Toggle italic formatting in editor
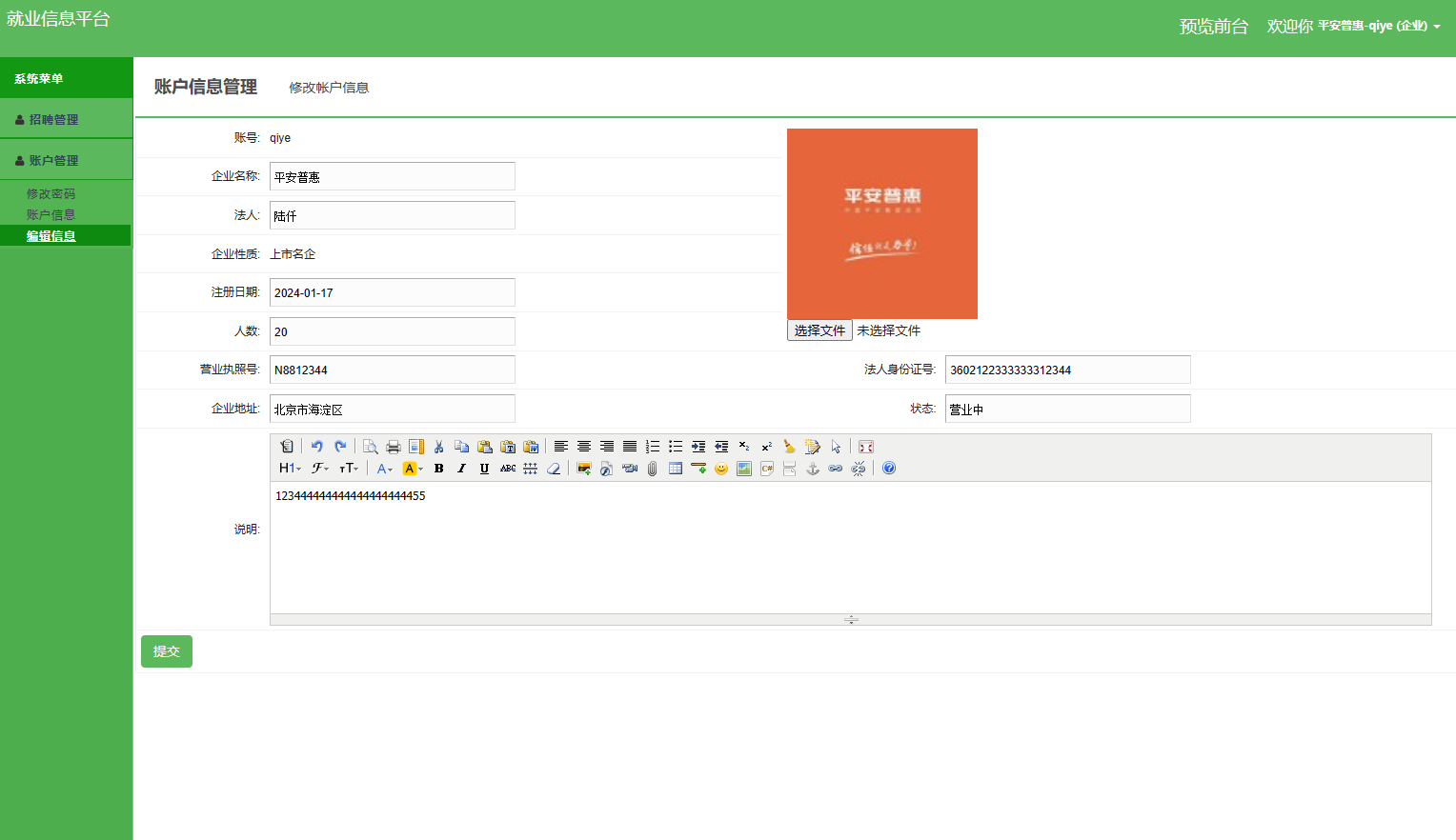The width and height of the screenshot is (1456, 840). pos(461,469)
